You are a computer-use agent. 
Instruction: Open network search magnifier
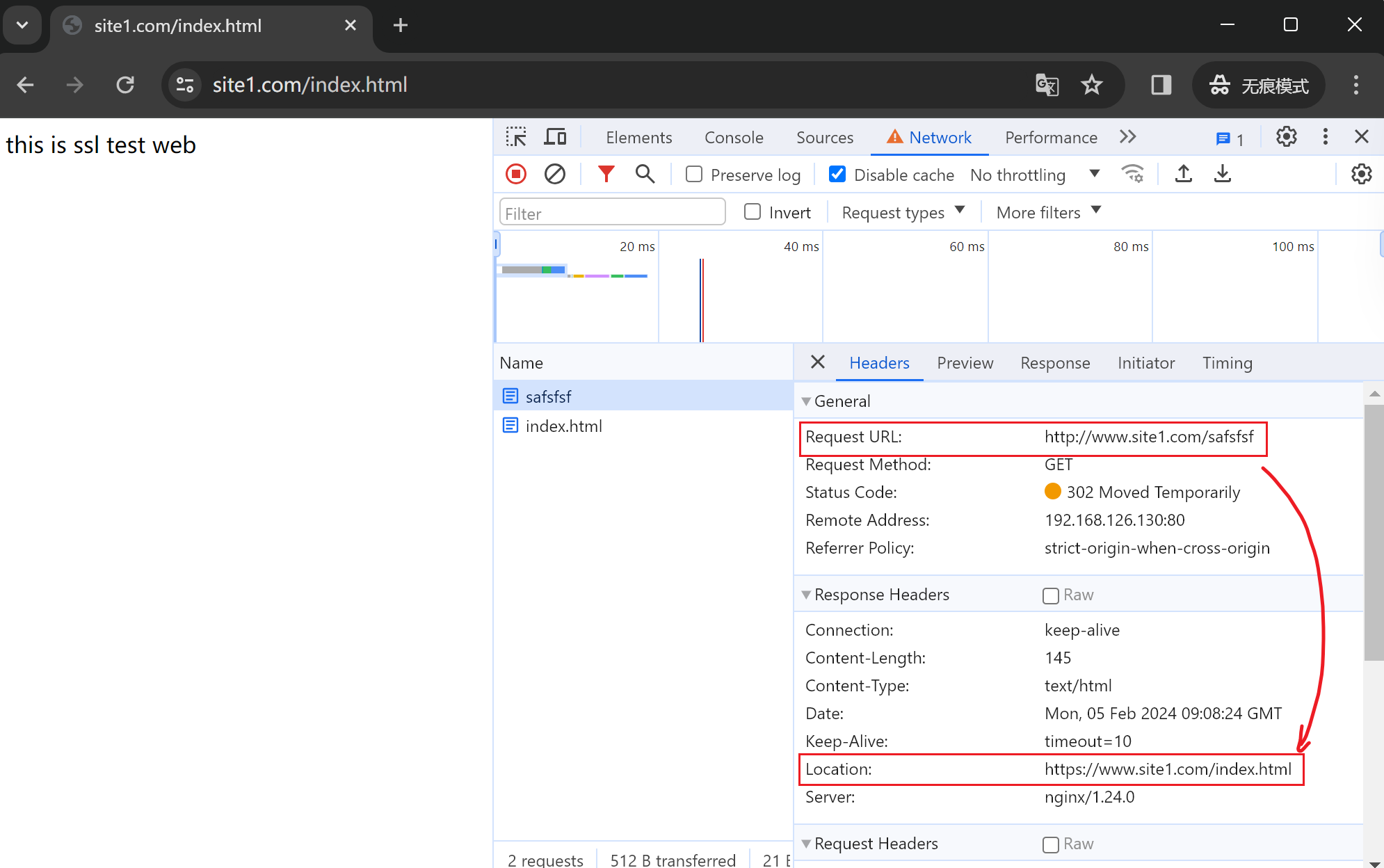click(645, 174)
